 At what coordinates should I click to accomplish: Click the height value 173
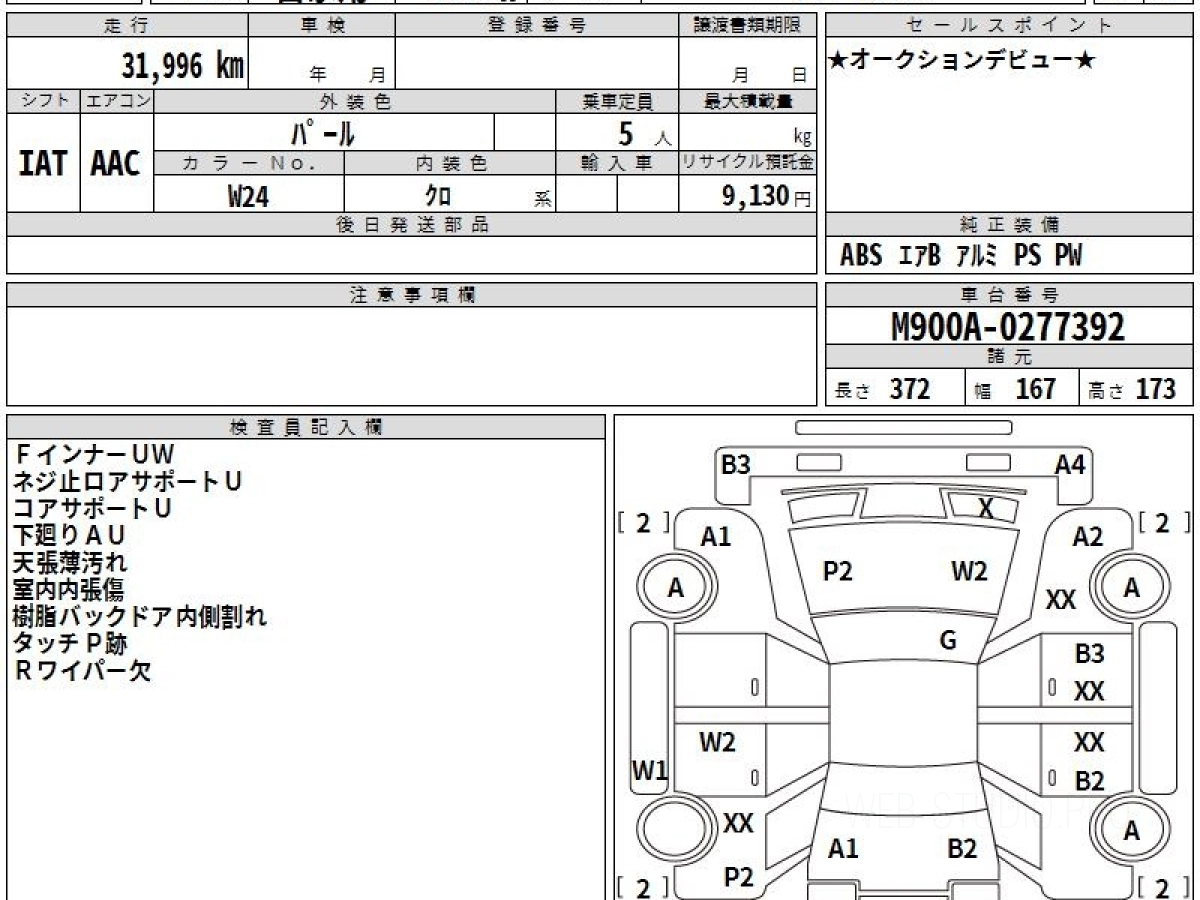pos(1155,389)
